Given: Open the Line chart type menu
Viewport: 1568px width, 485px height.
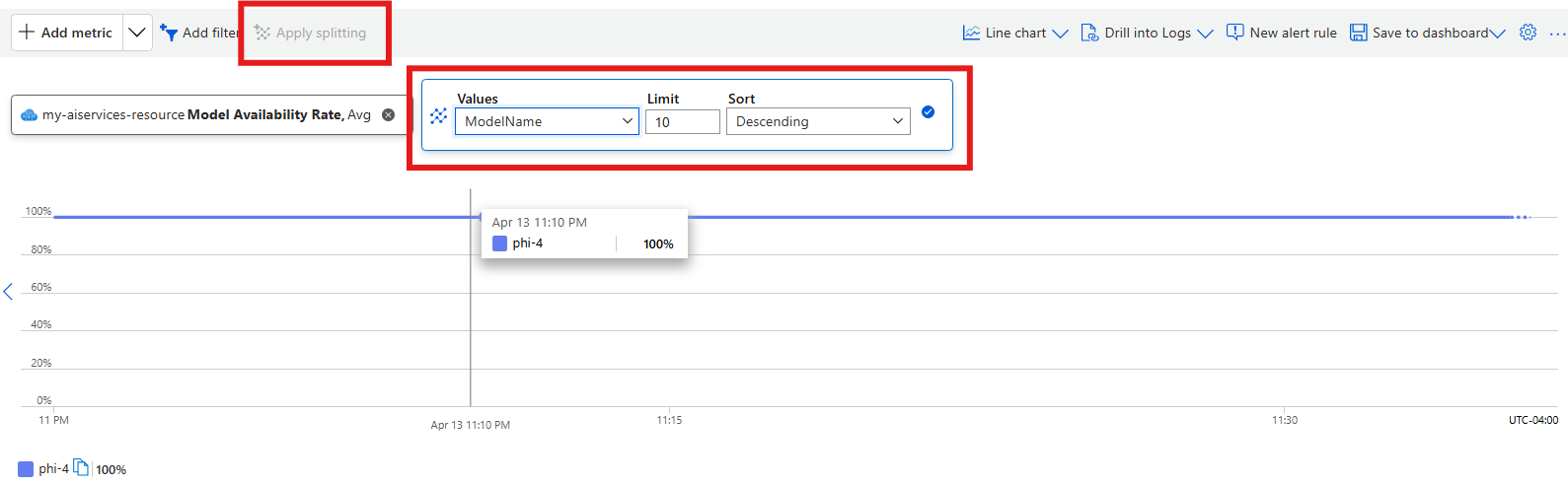Looking at the screenshot, I should click(x=1015, y=33).
